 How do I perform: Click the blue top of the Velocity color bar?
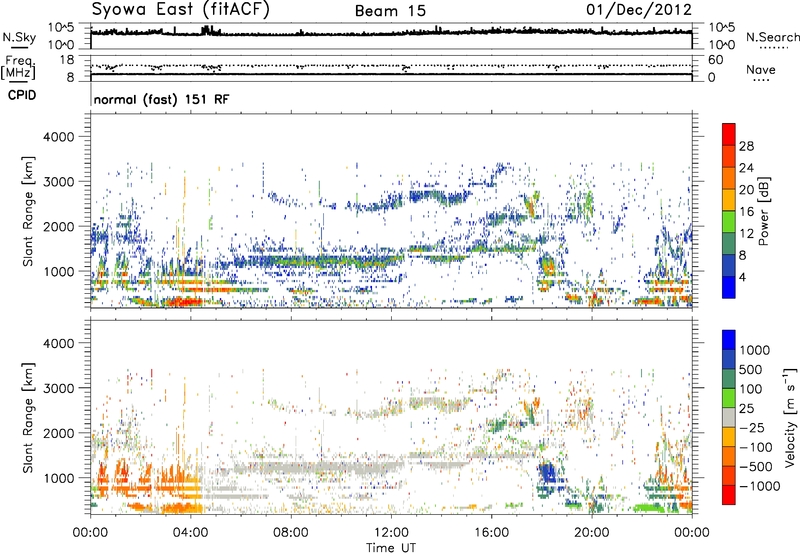click(729, 340)
